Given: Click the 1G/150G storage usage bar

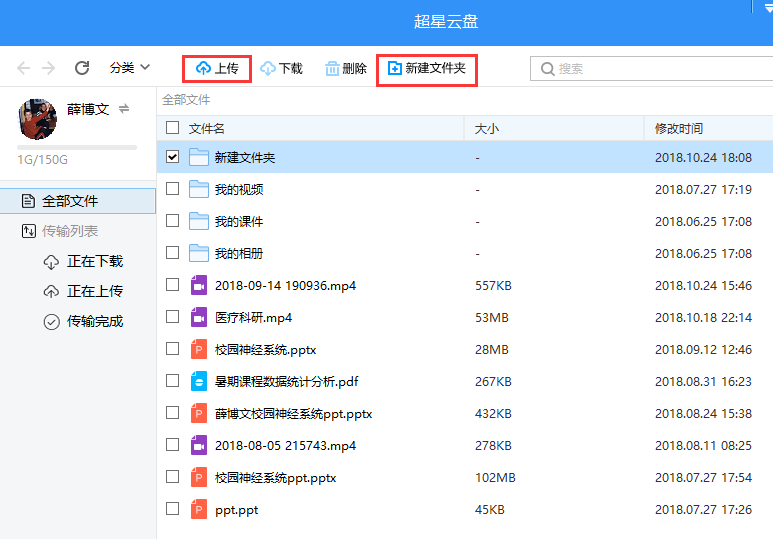Looking at the screenshot, I should tap(77, 147).
